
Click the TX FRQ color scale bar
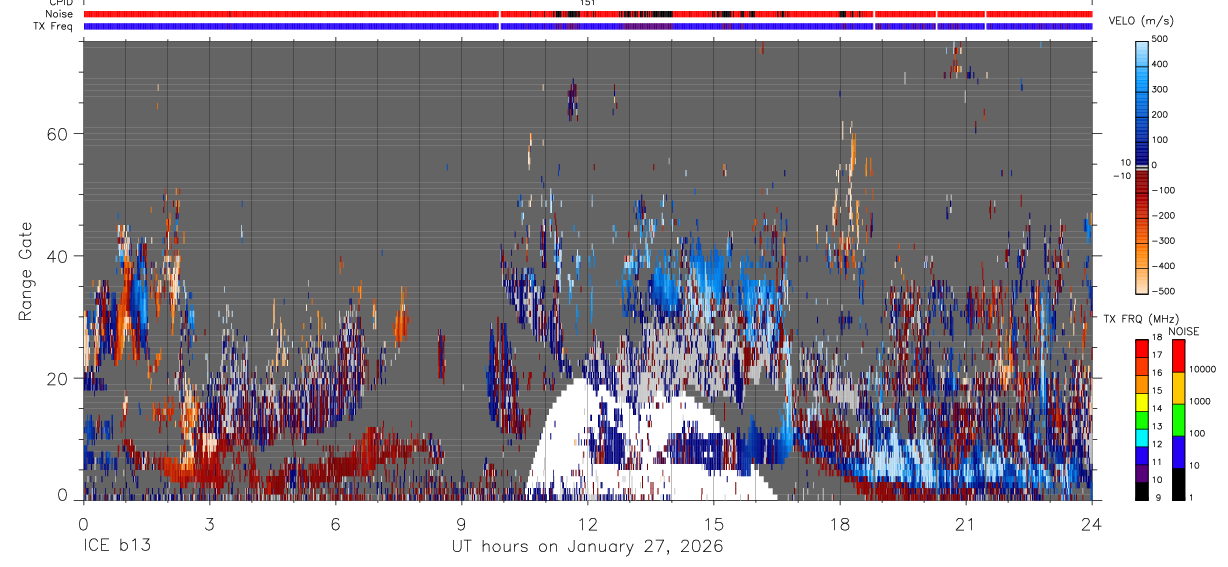pos(1141,419)
